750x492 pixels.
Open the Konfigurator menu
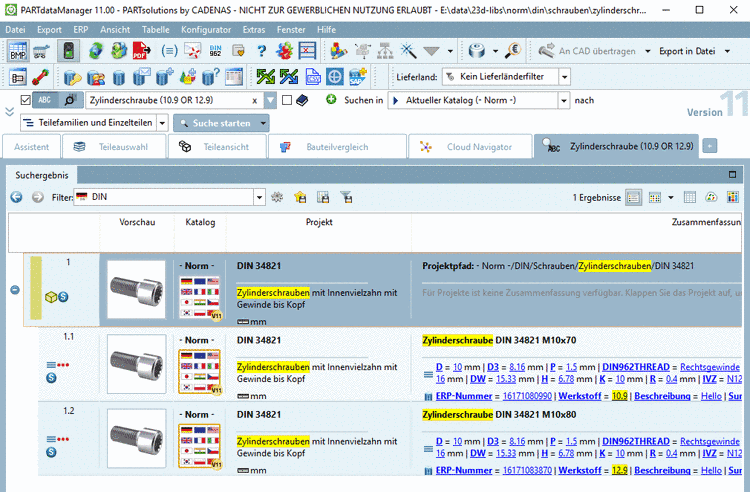(206, 30)
